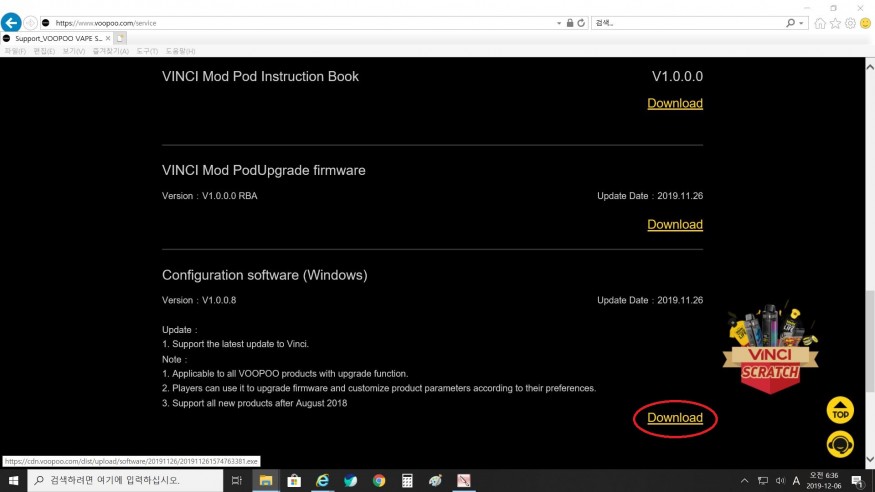Switch to Internet Explorer taskbar icon

[x=323, y=480]
